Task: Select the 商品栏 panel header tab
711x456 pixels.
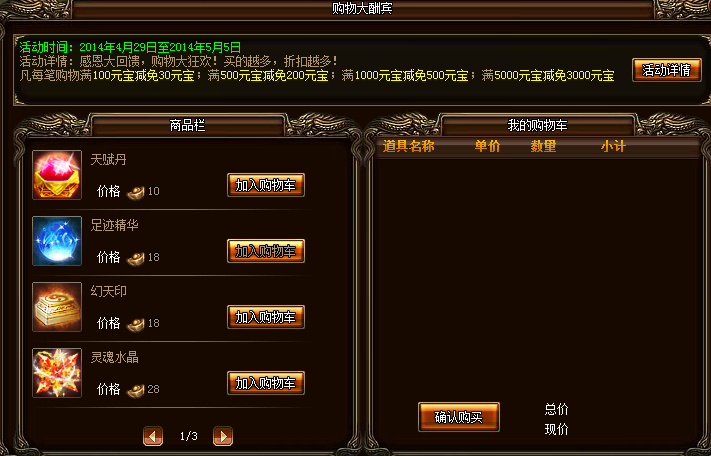Action: coord(187,125)
